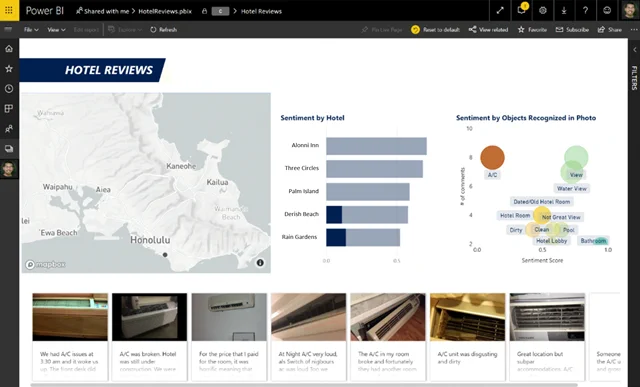The height and width of the screenshot is (387, 640).
Task: Toggle the navigation hamburger menu
Action: click(x=8, y=29)
